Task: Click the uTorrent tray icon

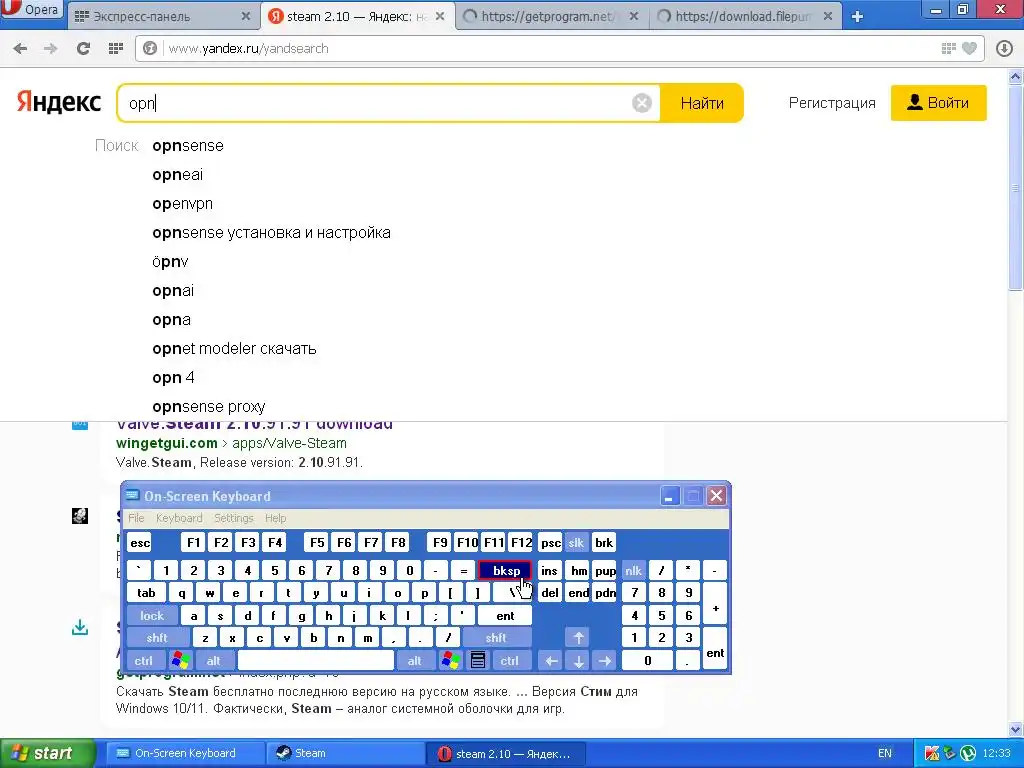Action: [x=968, y=753]
